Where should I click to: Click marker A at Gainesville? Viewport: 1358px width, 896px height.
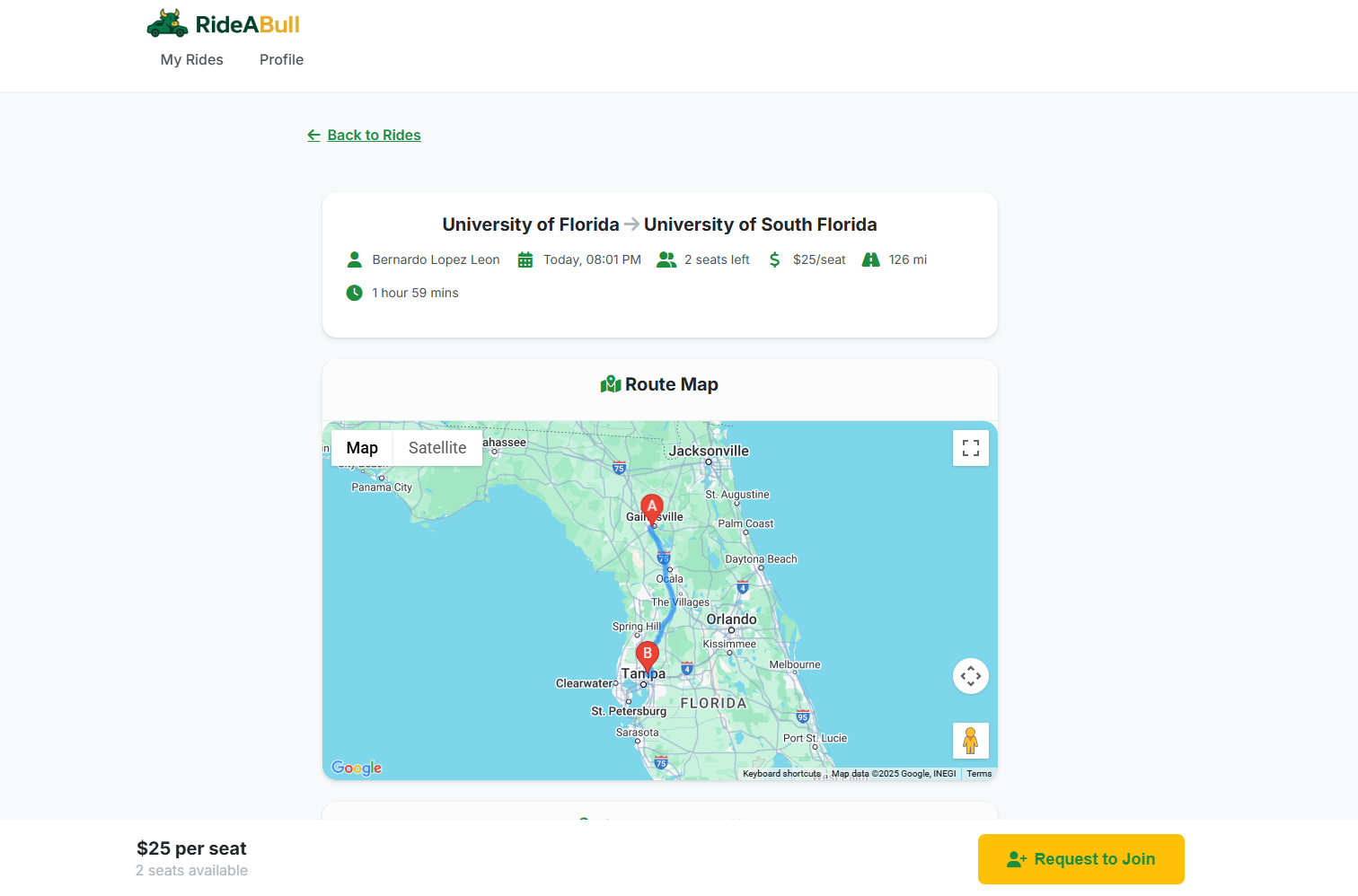[x=652, y=509]
